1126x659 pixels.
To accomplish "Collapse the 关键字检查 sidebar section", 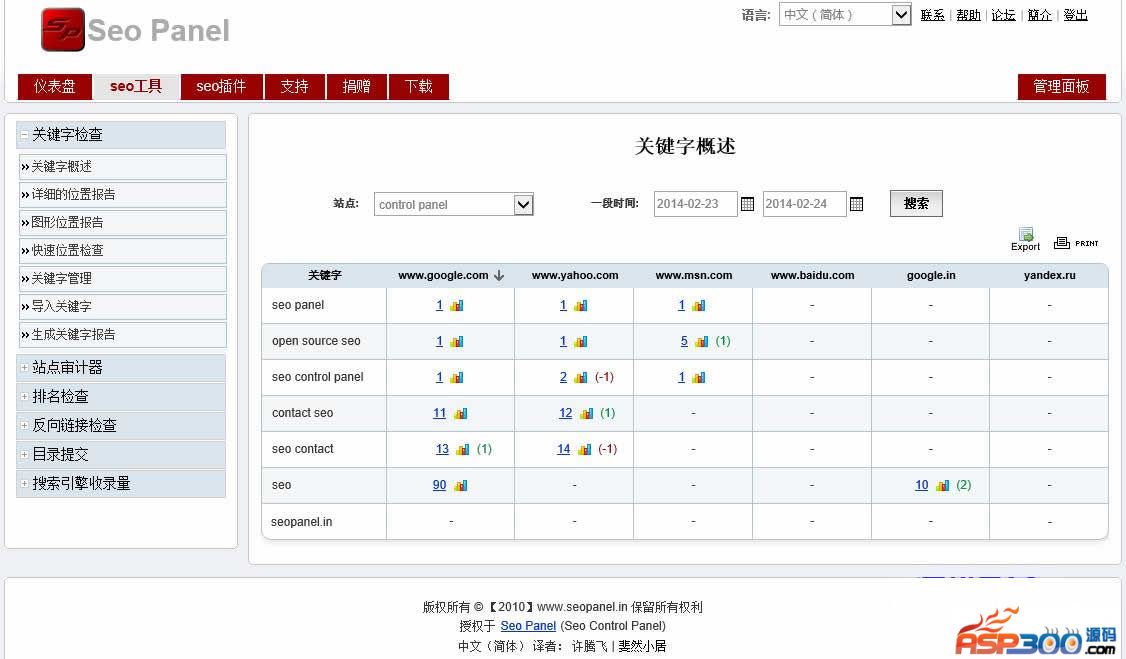I will 24,135.
